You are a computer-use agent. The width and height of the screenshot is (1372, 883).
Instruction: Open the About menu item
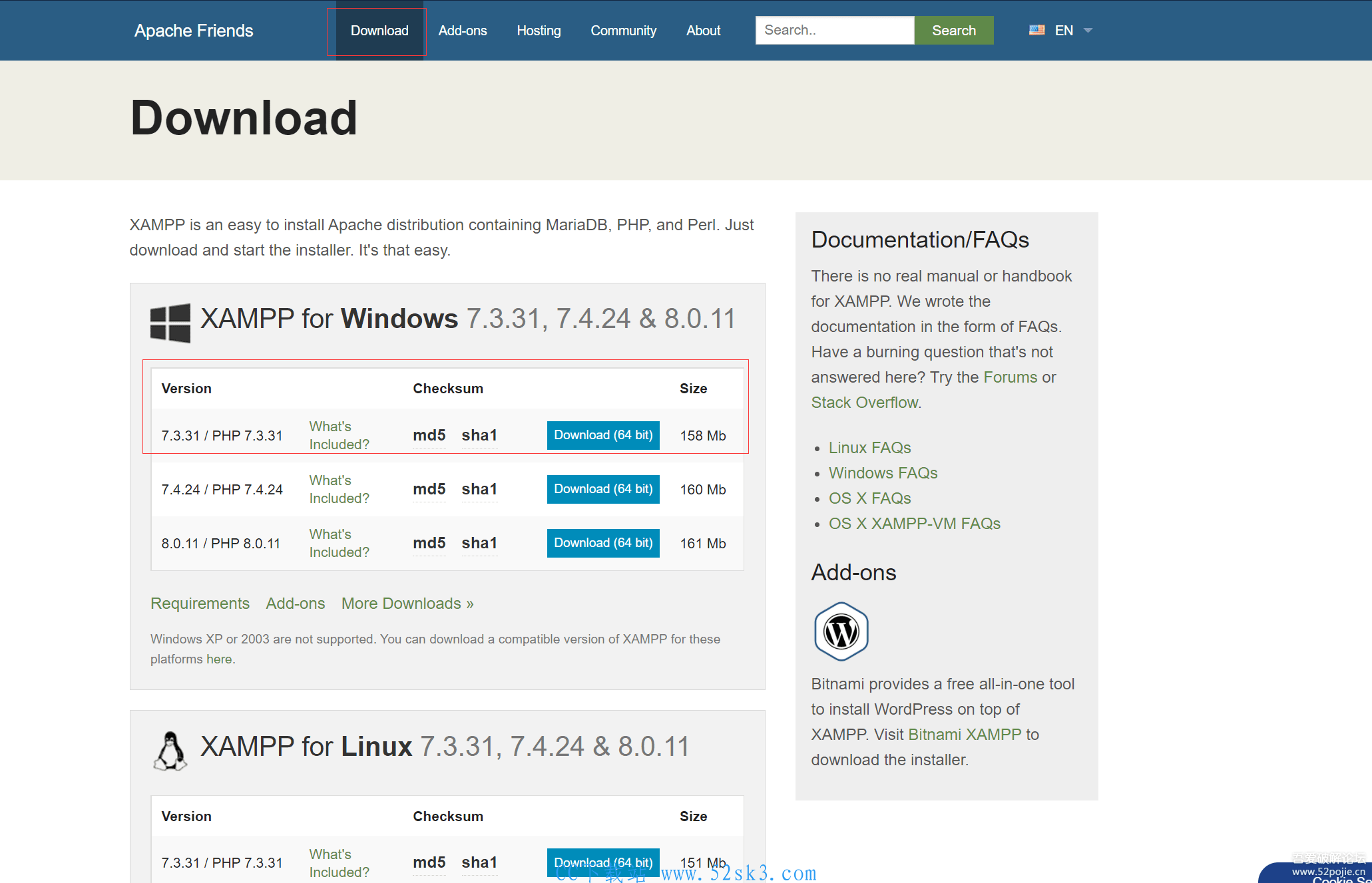703,31
